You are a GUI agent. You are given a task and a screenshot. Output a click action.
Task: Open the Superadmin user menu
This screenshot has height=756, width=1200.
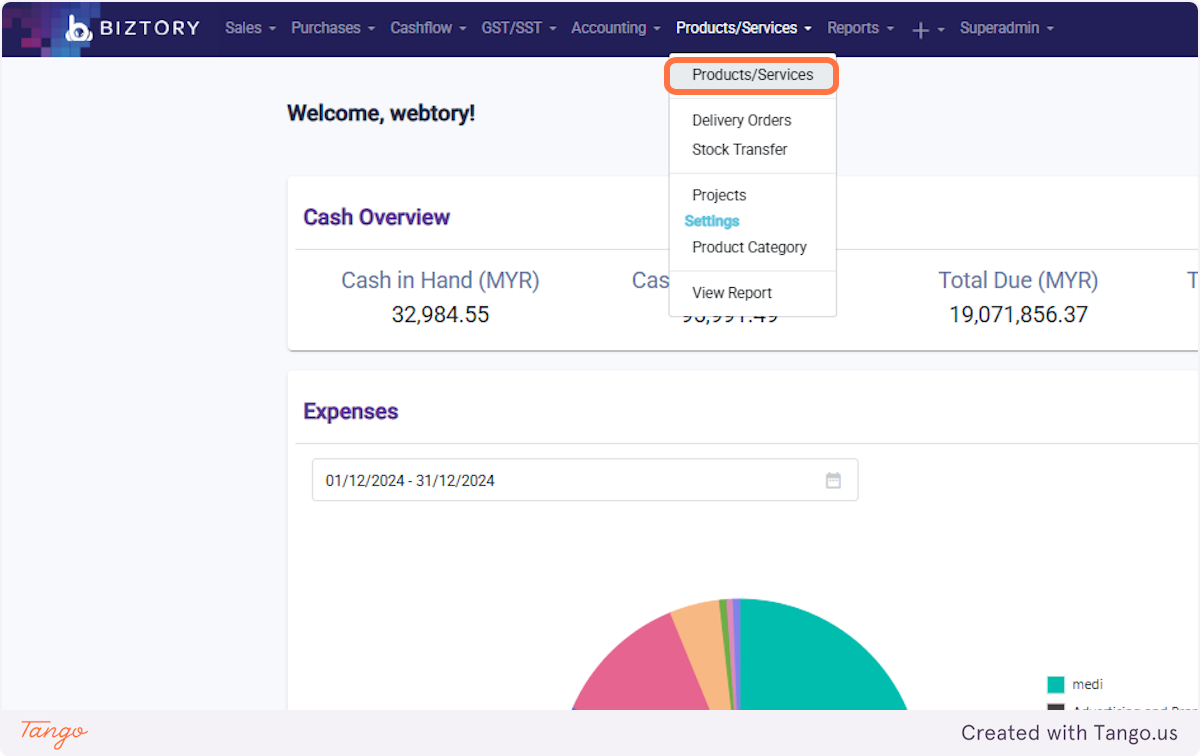pos(1007,28)
